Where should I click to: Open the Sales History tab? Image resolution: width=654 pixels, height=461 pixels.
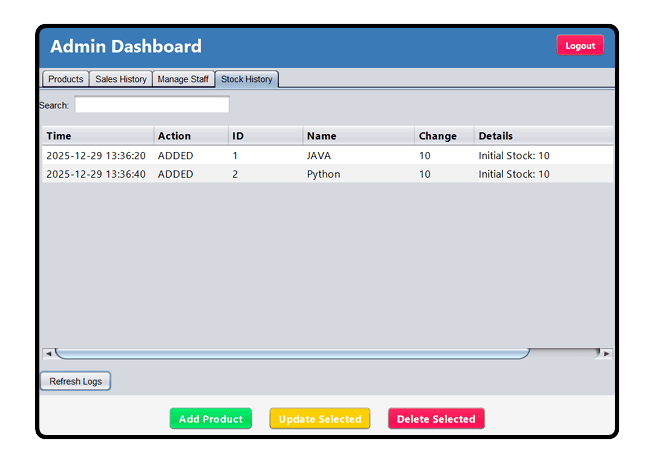(x=121, y=79)
